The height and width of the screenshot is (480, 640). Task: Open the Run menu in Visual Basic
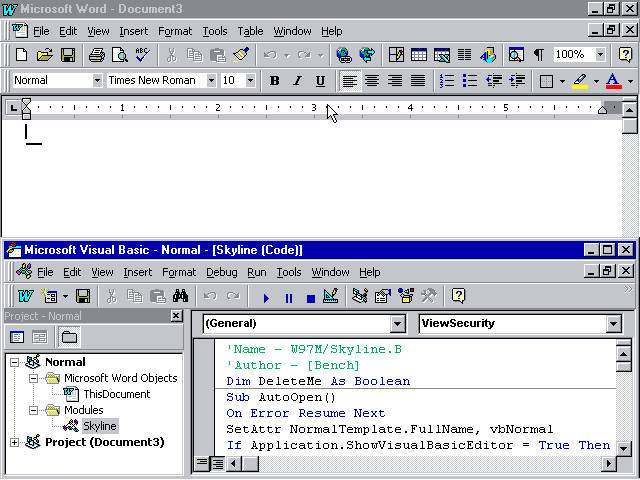257,272
